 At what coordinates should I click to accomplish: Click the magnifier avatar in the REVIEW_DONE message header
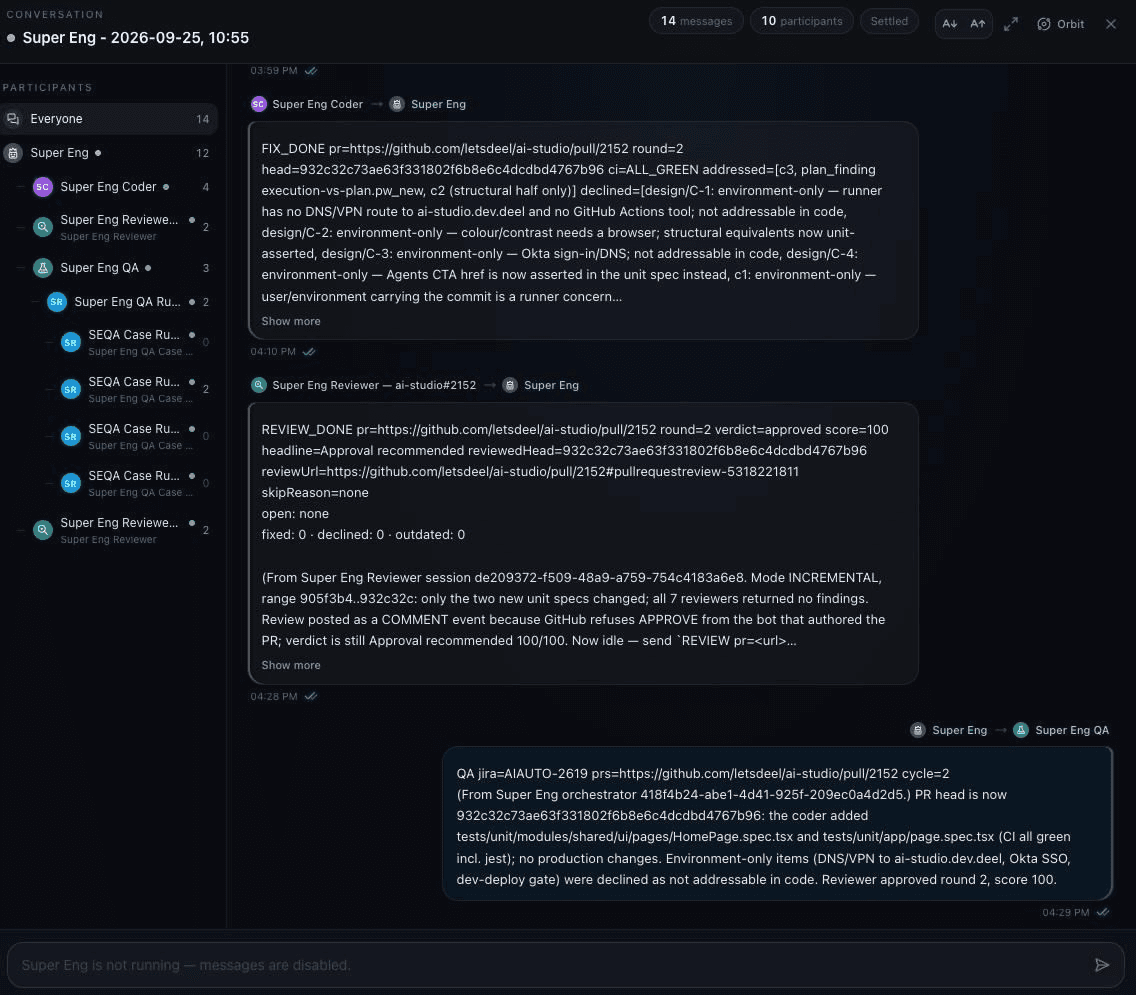pyautogui.click(x=259, y=386)
